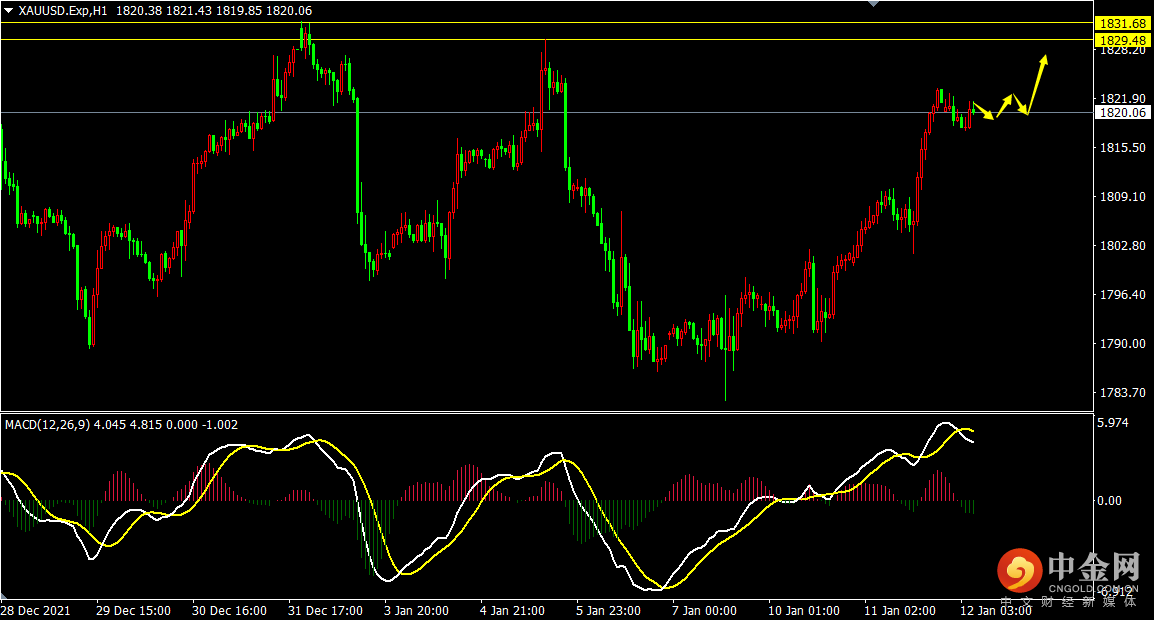Click the MACD 0.00 scale value

click(x=1109, y=501)
